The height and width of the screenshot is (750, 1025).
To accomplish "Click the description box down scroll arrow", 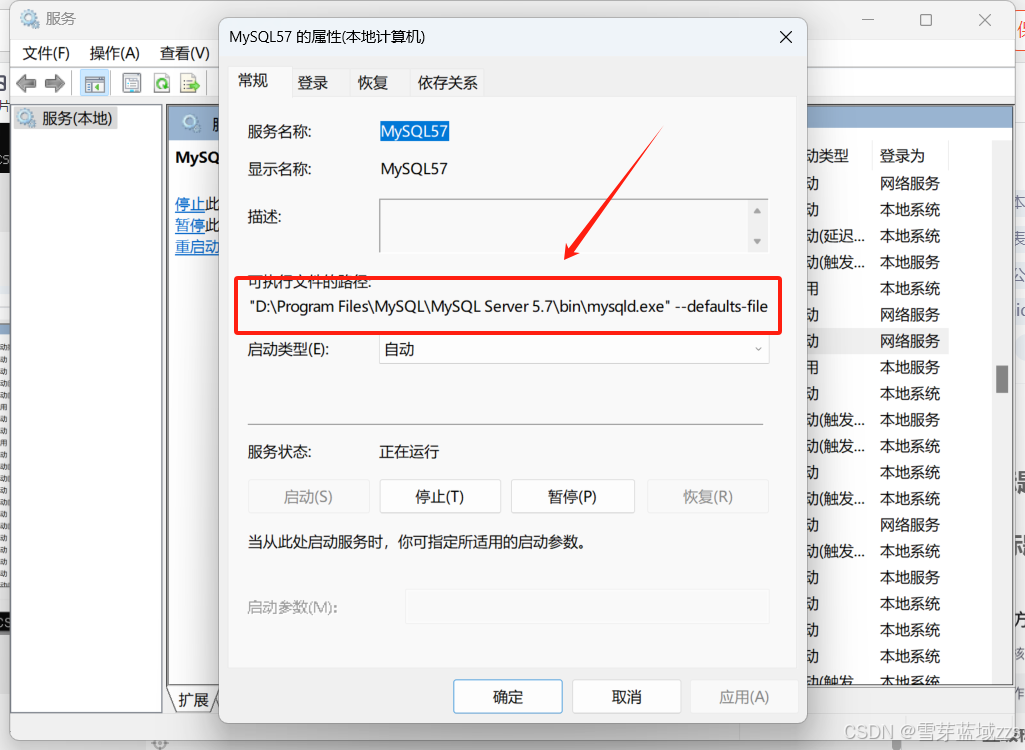I will pyautogui.click(x=757, y=241).
